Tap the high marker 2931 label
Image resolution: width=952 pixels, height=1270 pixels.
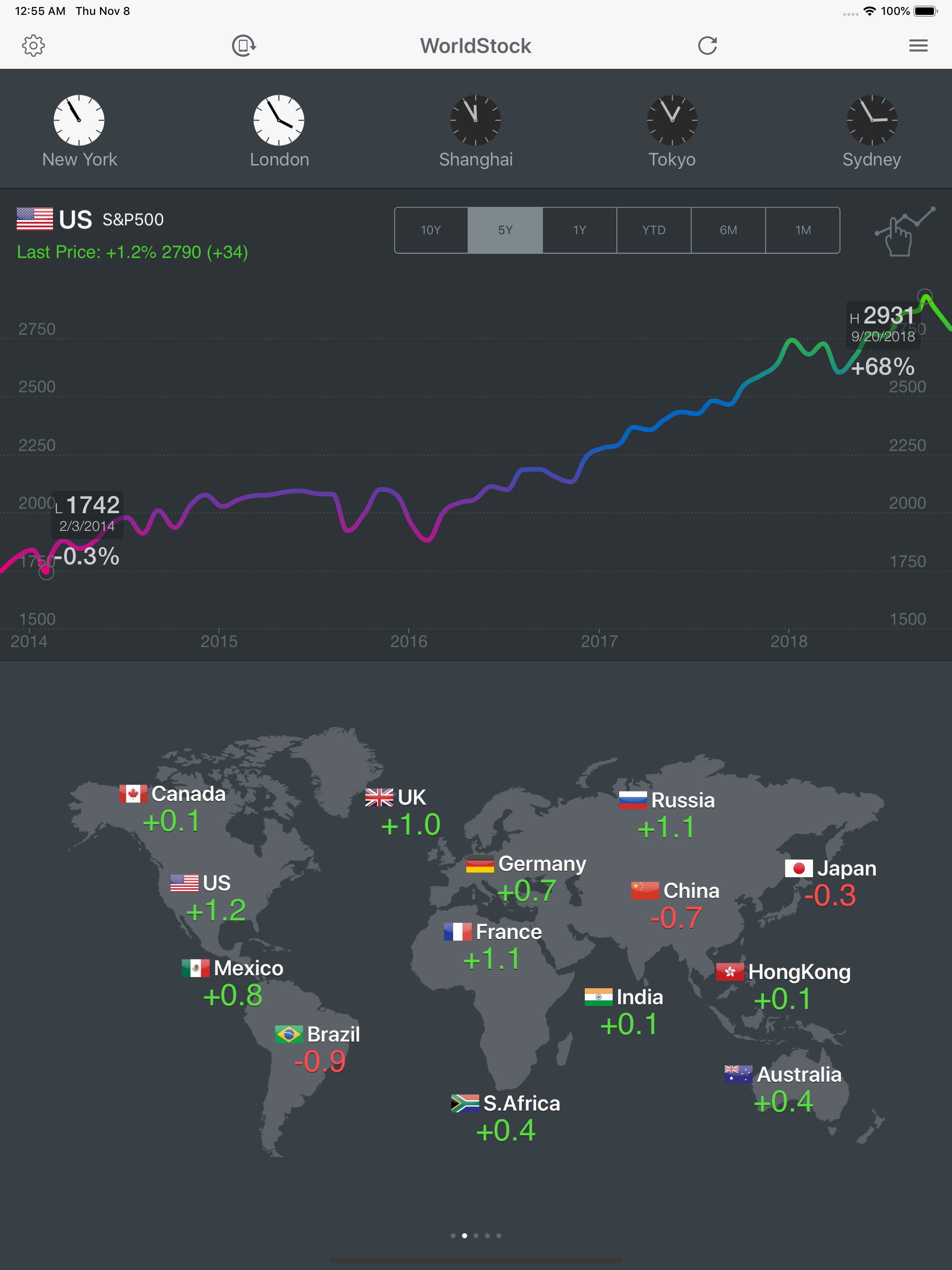pos(883,324)
